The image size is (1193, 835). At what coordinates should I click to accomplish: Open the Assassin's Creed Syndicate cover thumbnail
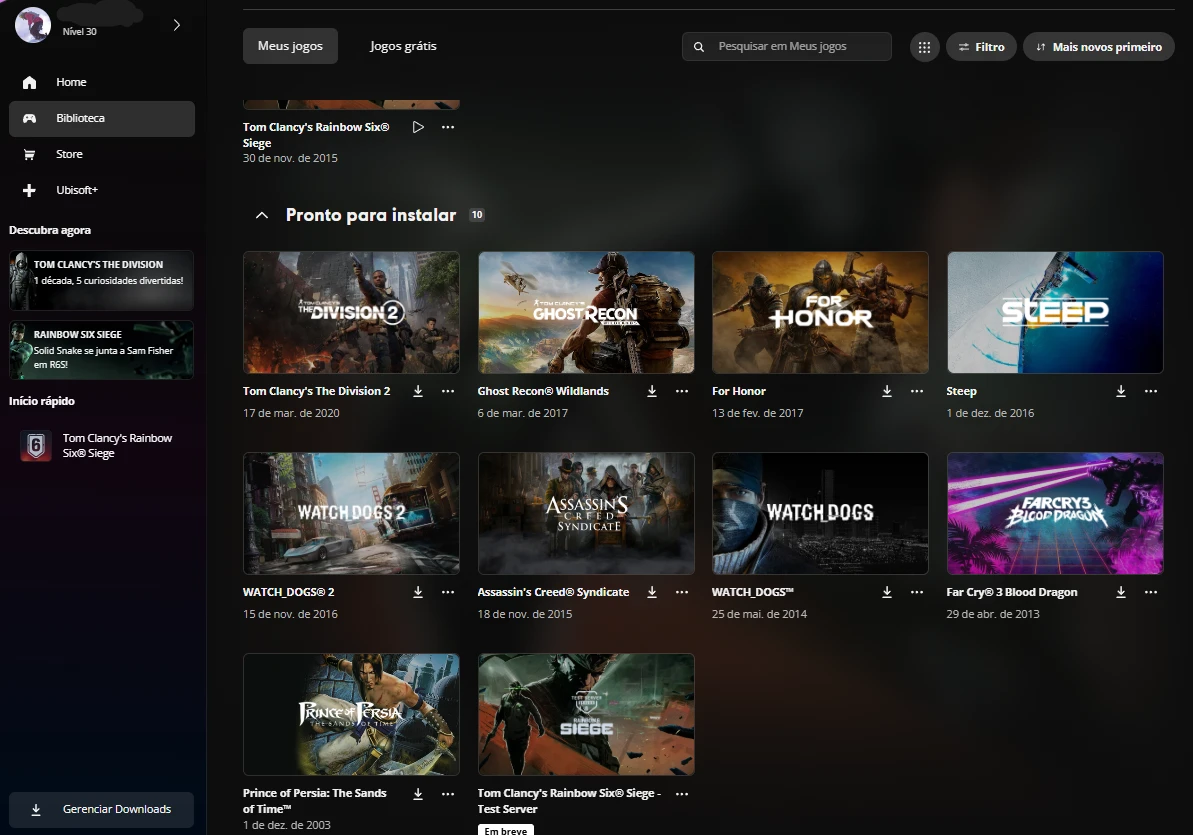click(x=586, y=513)
